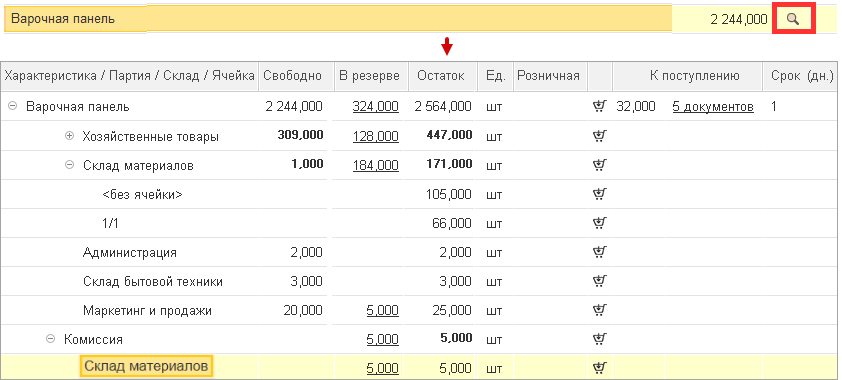Open reserve link 184,000 for Склад материалов
Viewport: 842px width, 380px height.
point(375,165)
